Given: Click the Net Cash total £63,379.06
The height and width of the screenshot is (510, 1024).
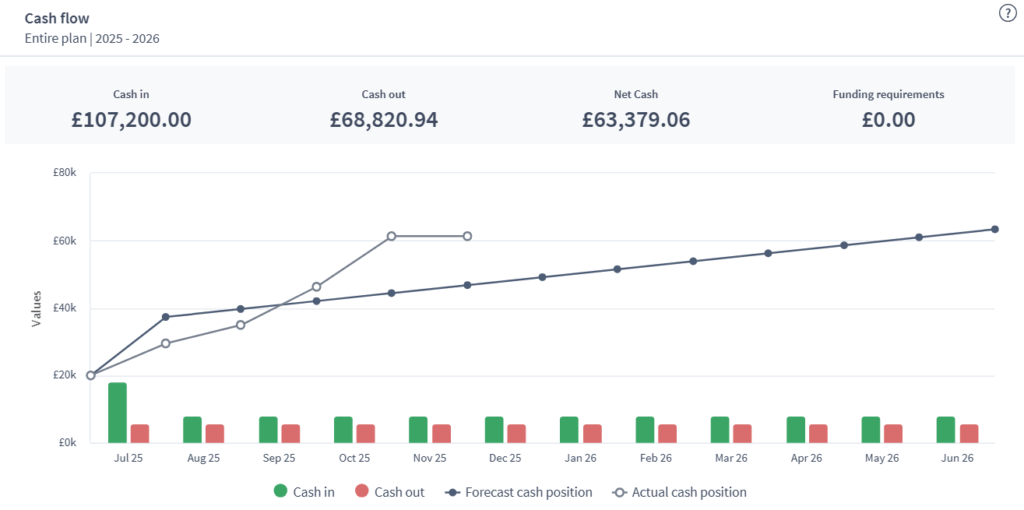Looking at the screenshot, I should point(636,120).
